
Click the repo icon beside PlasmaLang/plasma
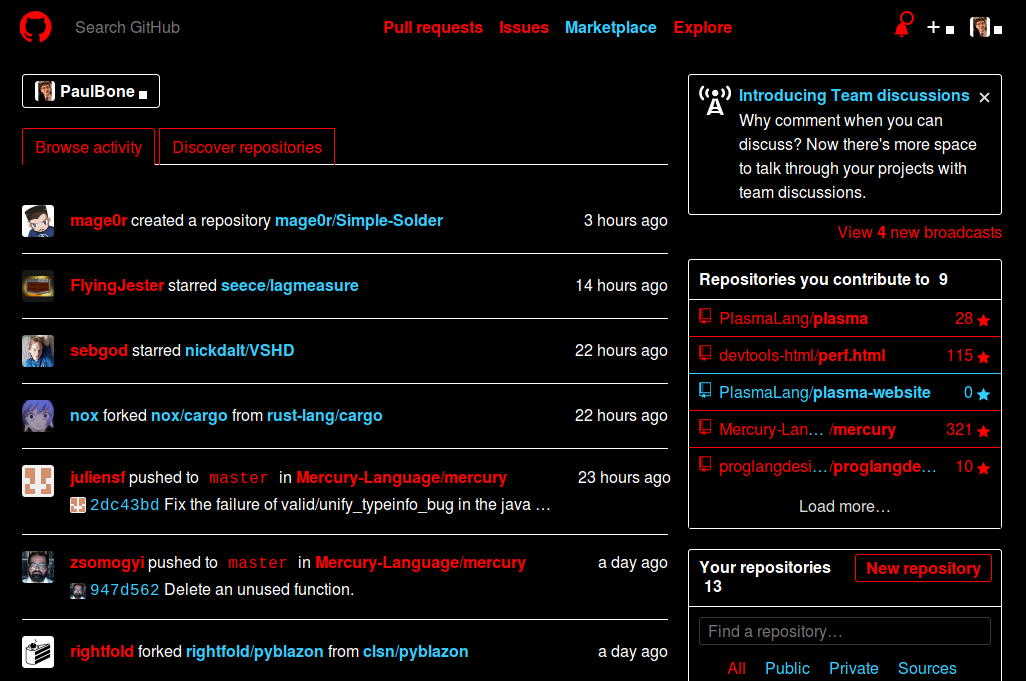click(x=706, y=318)
